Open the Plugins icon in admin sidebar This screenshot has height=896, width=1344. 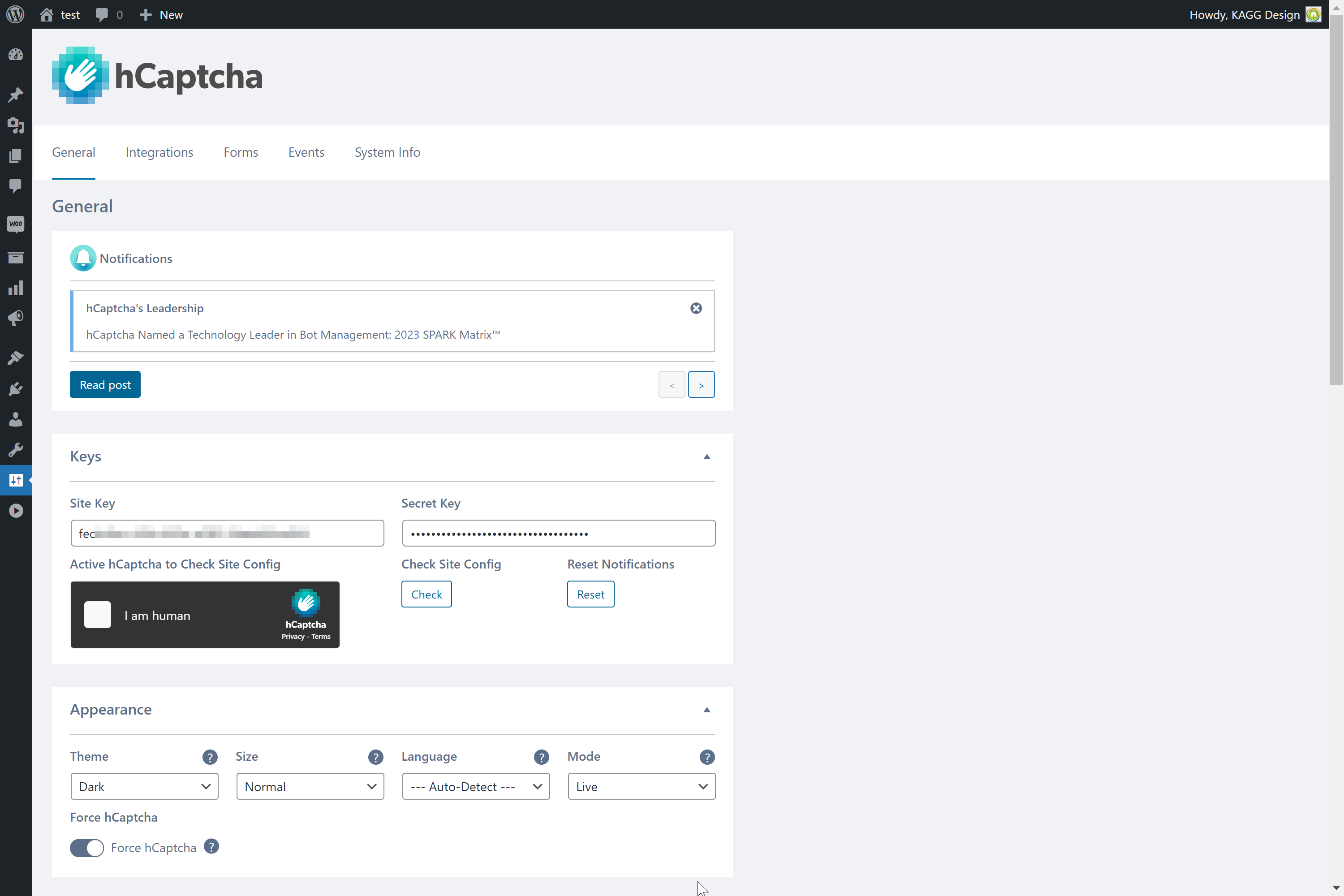(15, 389)
